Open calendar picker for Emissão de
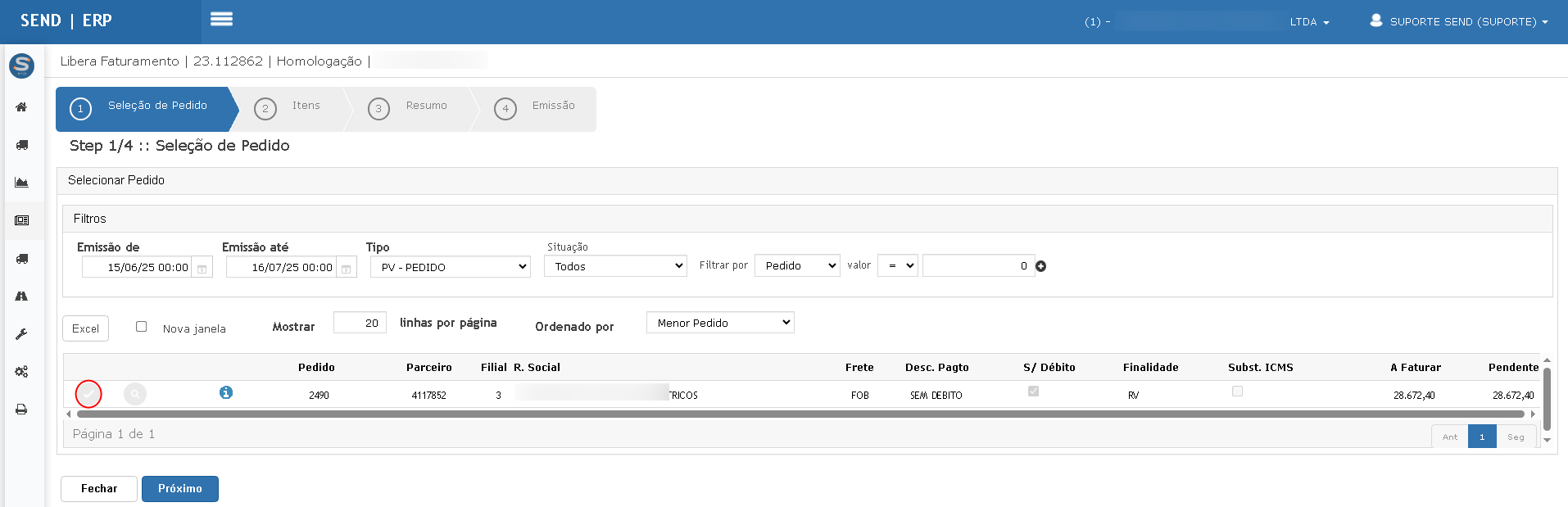The height and width of the screenshot is (507, 1568). click(x=202, y=268)
